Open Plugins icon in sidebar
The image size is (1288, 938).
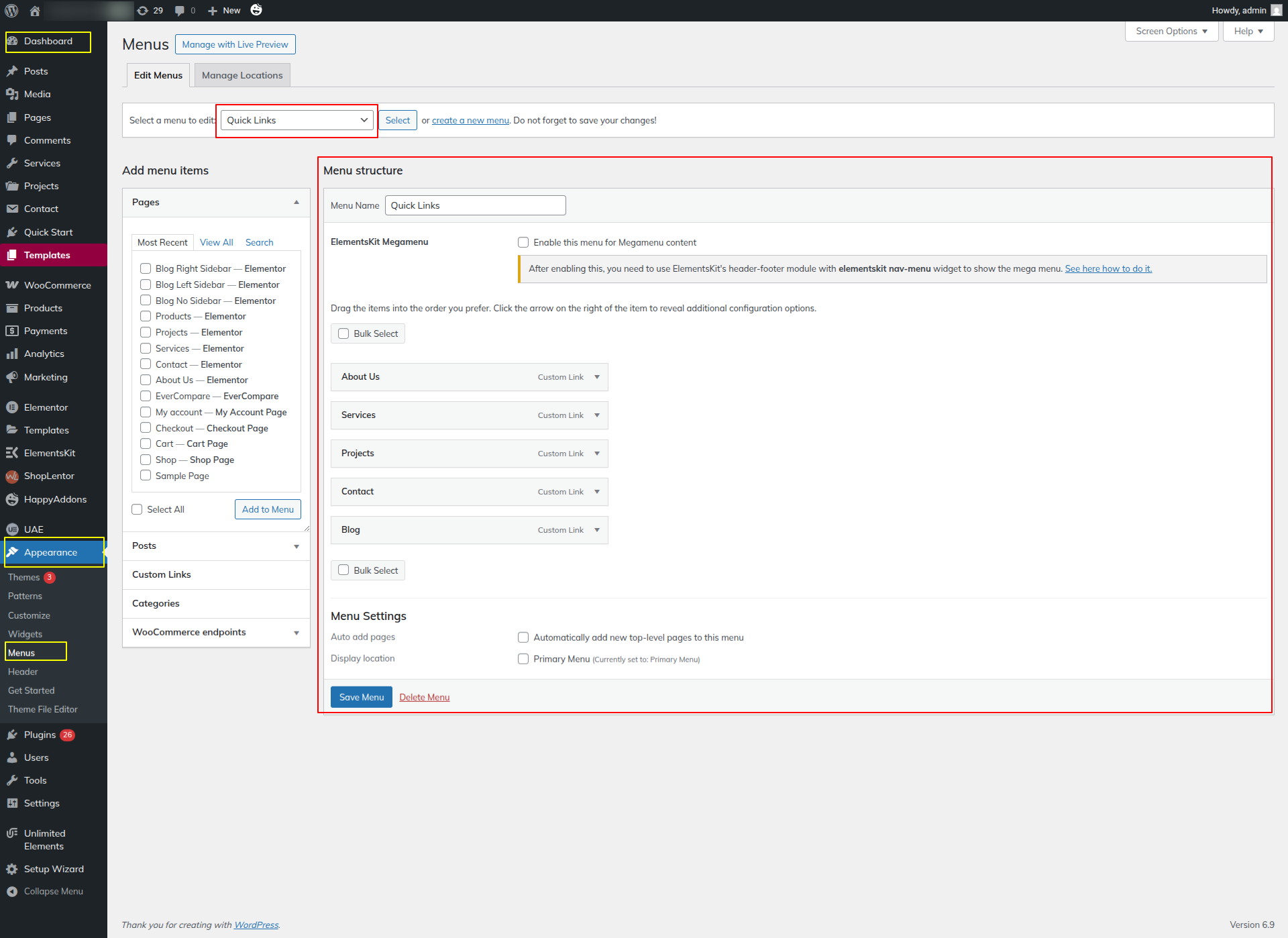click(12, 735)
